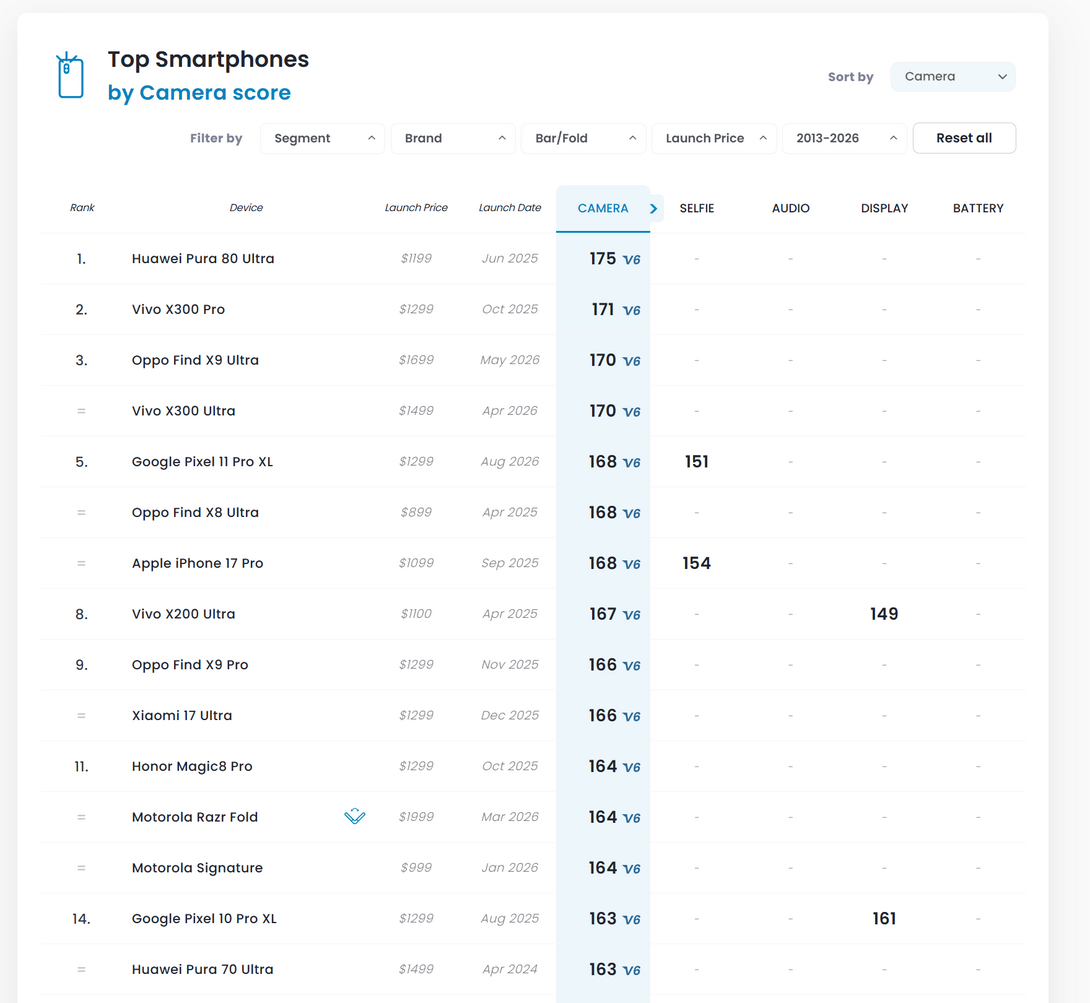Click the 'by Camera score' subtitle
1090x1003 pixels.
tap(200, 92)
